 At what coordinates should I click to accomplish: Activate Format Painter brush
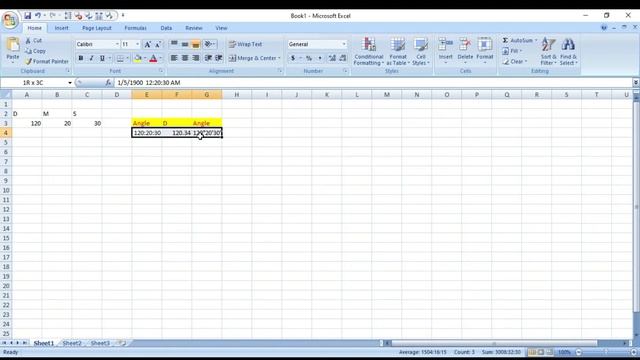[47, 61]
